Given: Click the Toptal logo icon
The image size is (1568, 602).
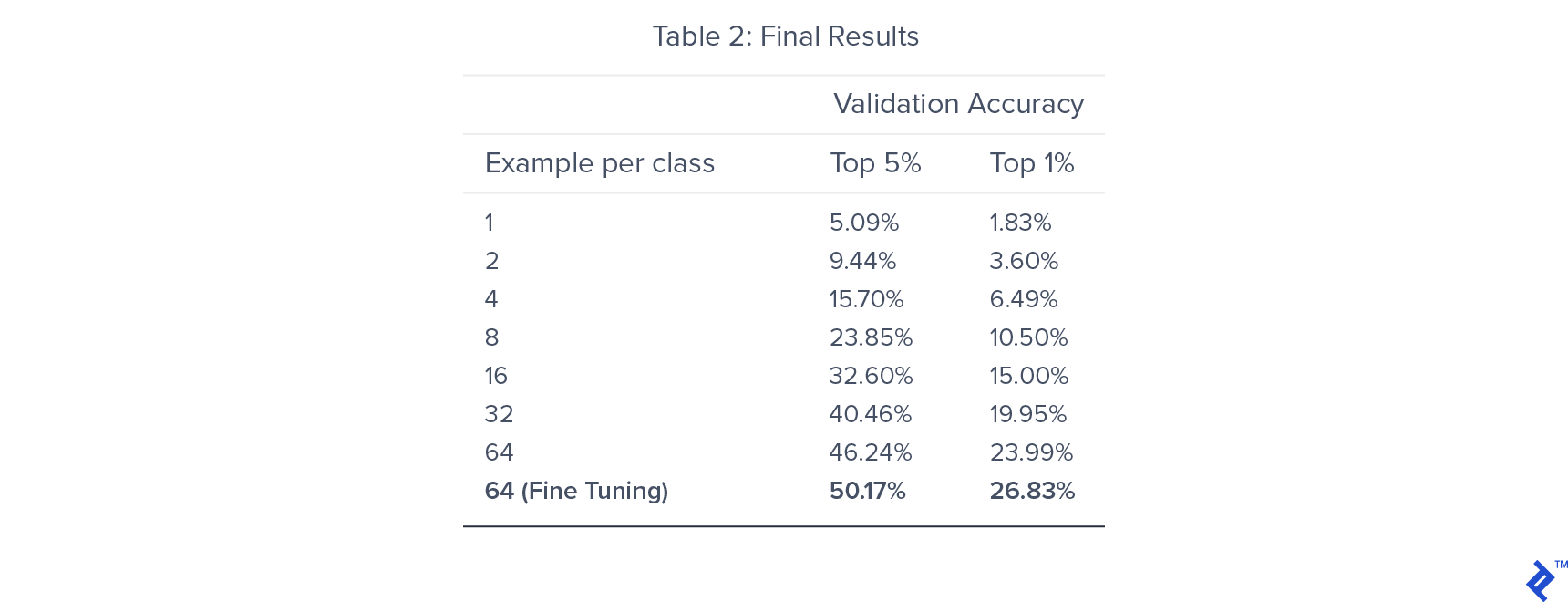Looking at the screenshot, I should pos(1541,581).
